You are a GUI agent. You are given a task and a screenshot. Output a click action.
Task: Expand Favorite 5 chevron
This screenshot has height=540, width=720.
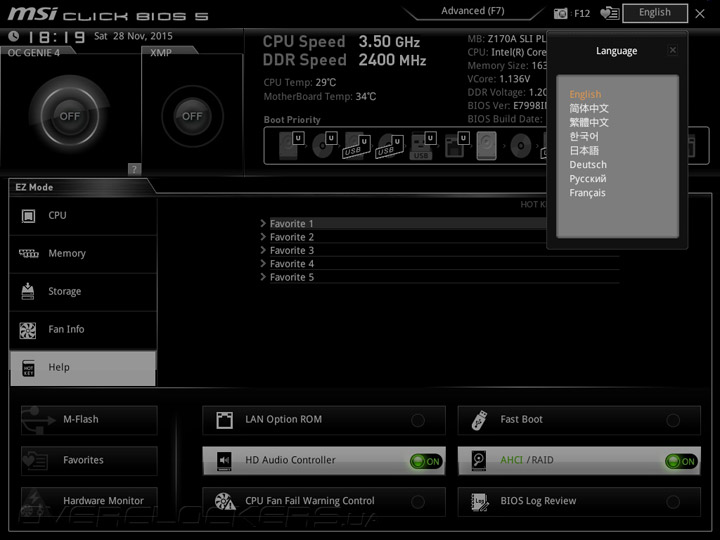tap(263, 276)
